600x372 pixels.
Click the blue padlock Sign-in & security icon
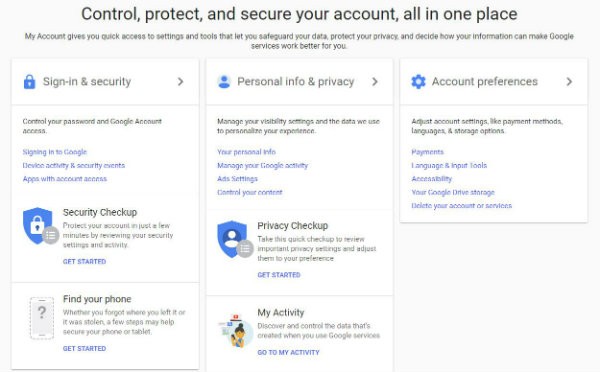(29, 82)
